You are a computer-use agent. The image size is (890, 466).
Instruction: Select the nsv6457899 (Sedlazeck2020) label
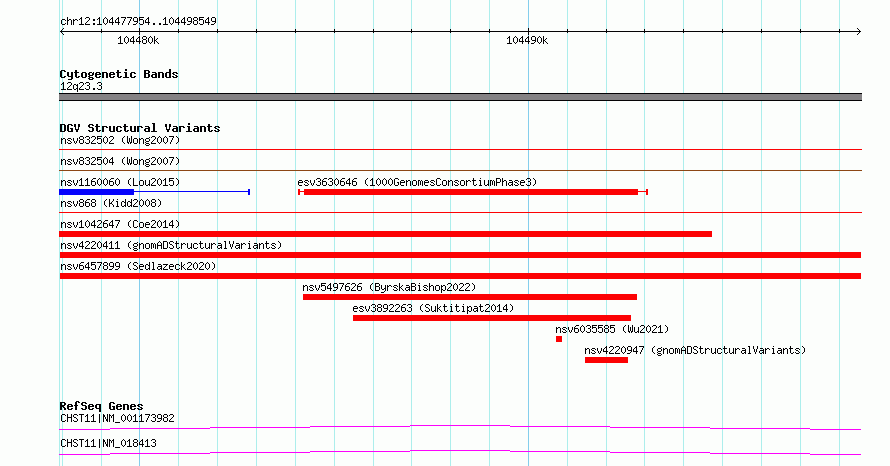[138, 266]
